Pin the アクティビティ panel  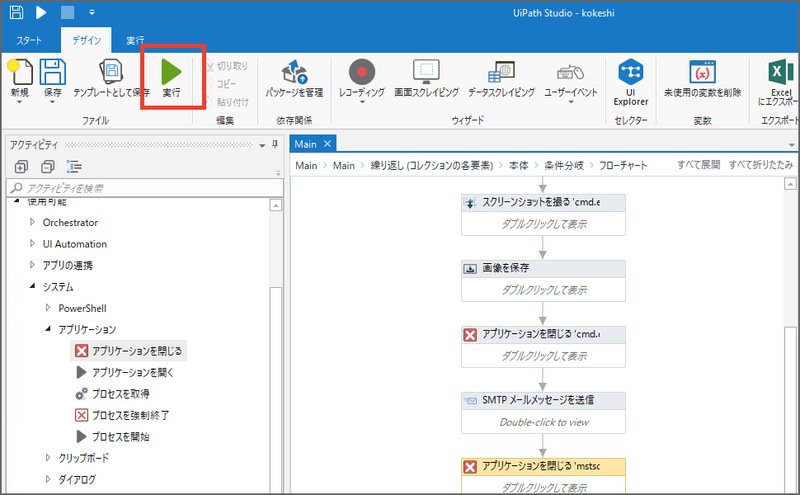click(x=275, y=144)
